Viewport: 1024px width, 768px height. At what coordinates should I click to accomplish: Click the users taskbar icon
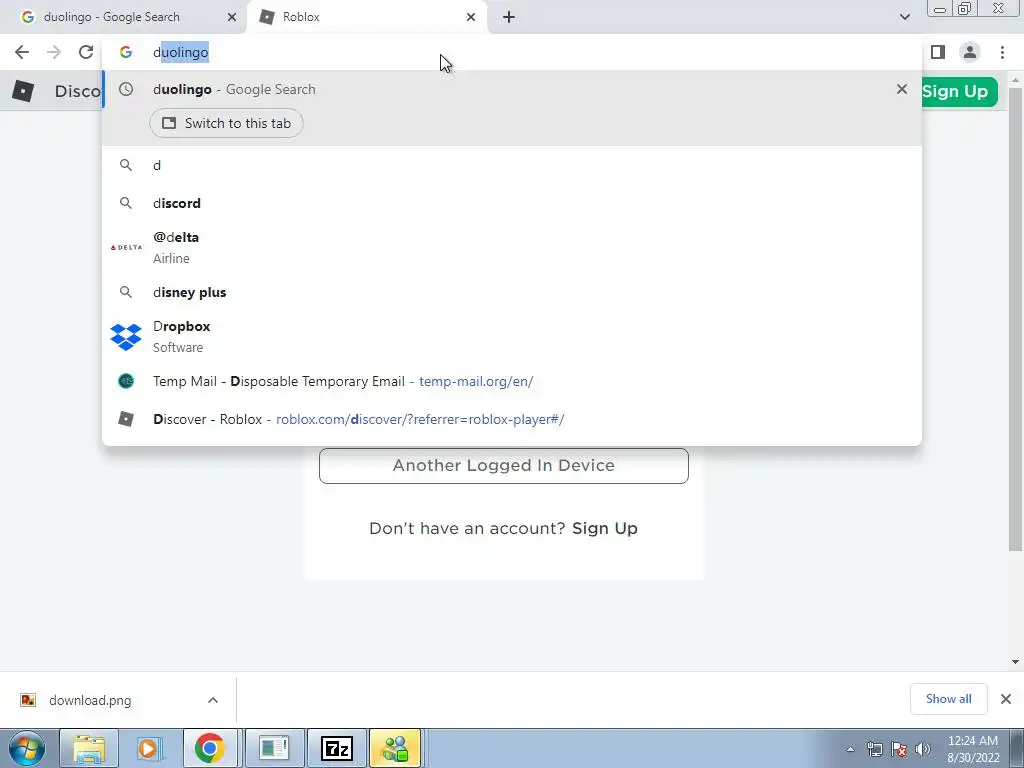(x=395, y=748)
